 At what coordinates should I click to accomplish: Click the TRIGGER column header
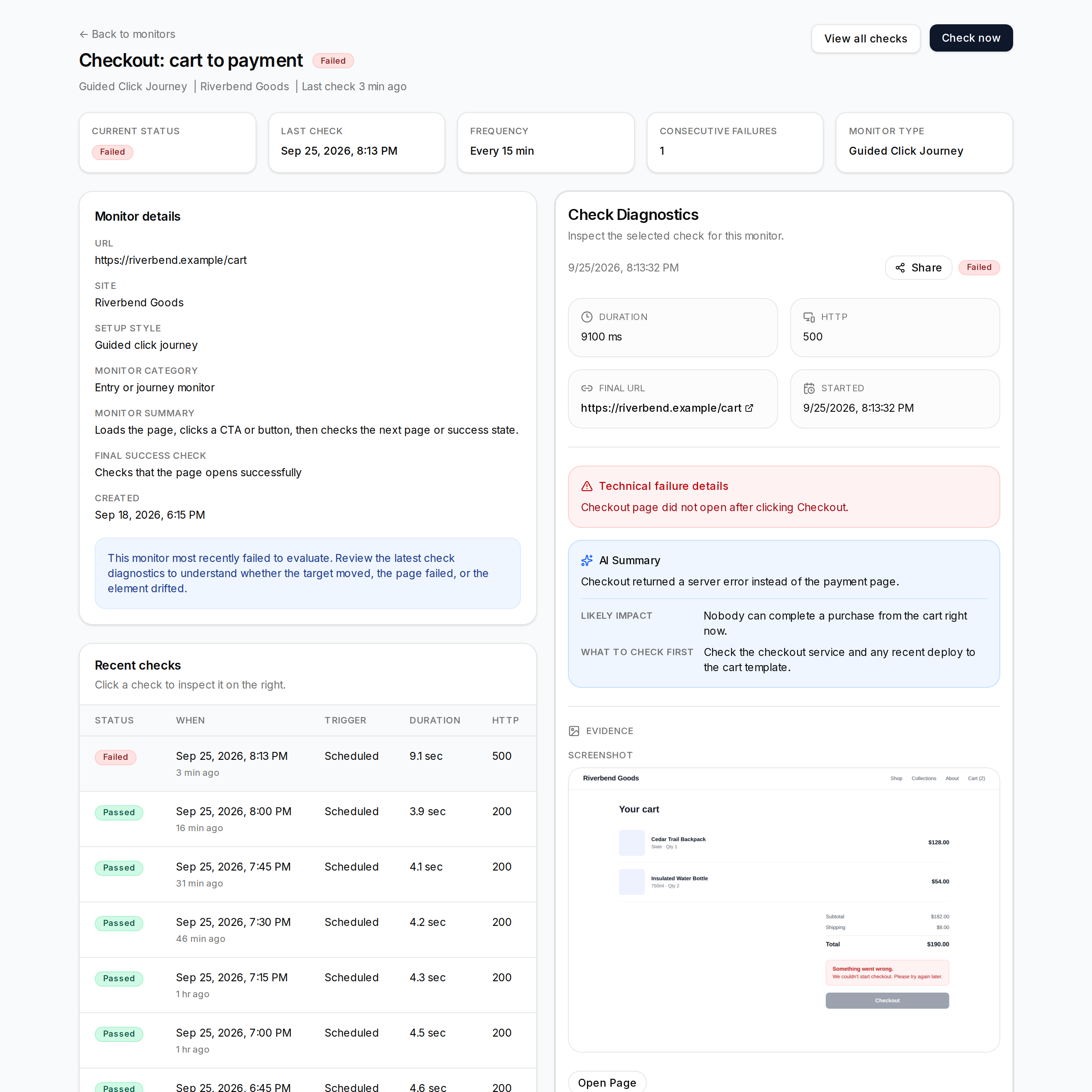point(345,720)
